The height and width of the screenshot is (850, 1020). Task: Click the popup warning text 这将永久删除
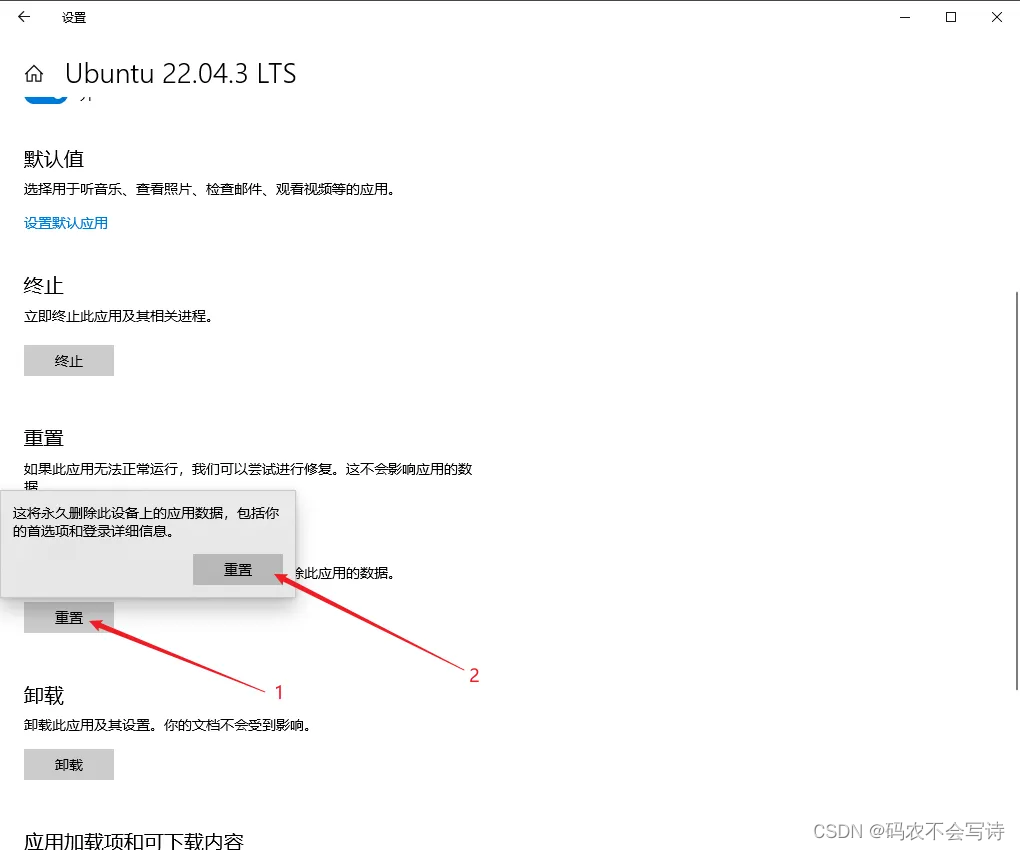pyautogui.click(x=146, y=522)
